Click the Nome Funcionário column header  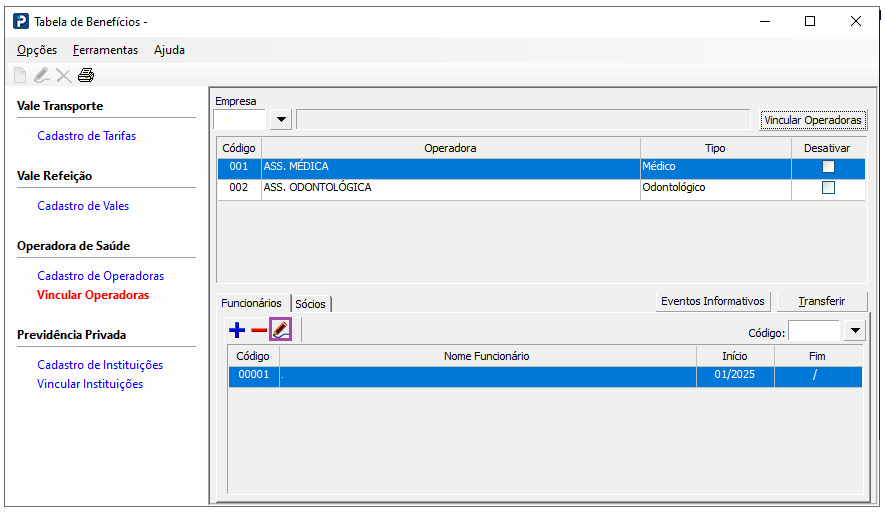click(487, 356)
